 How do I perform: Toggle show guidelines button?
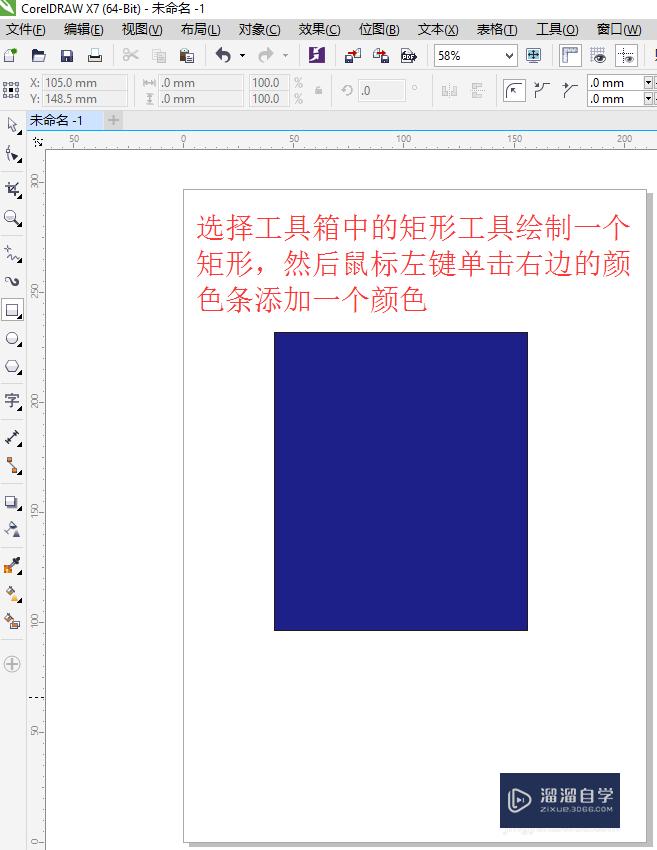pyautogui.click(x=626, y=55)
